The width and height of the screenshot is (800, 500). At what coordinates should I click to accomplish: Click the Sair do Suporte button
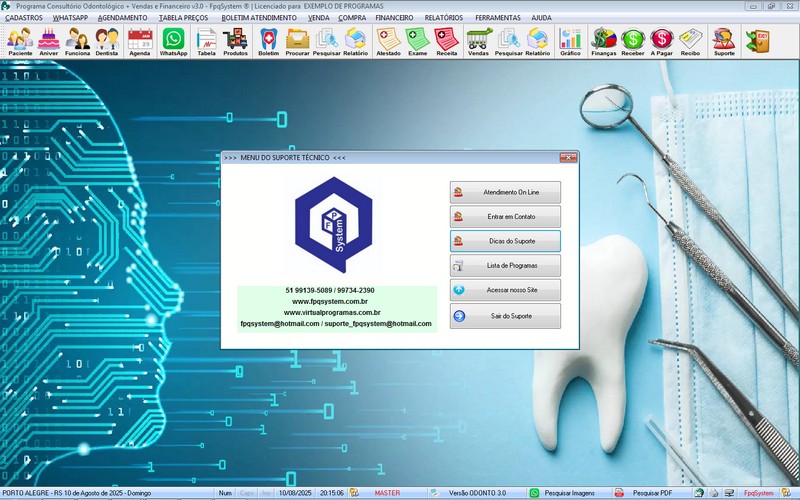505,316
